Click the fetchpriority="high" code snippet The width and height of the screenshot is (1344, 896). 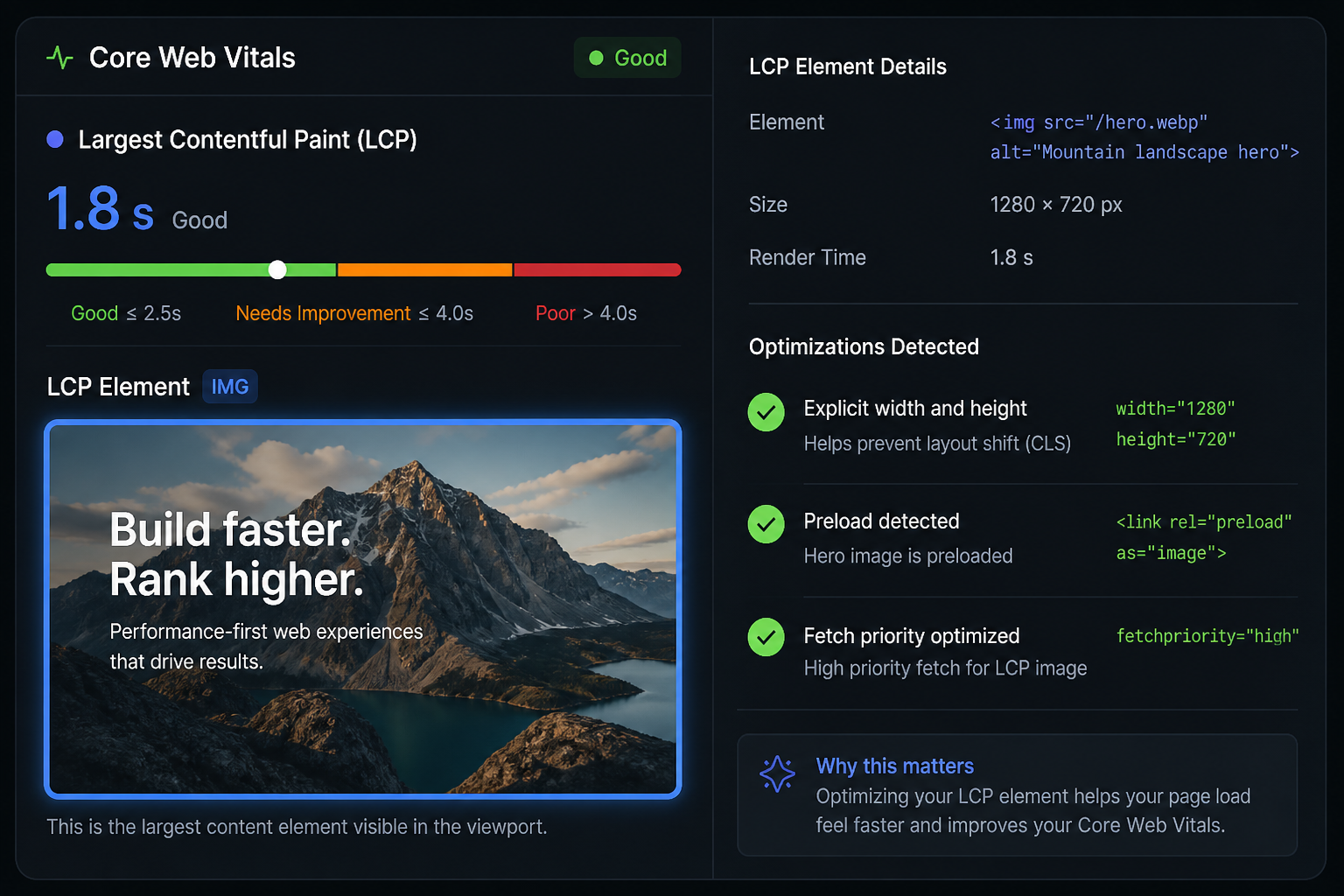click(1207, 636)
